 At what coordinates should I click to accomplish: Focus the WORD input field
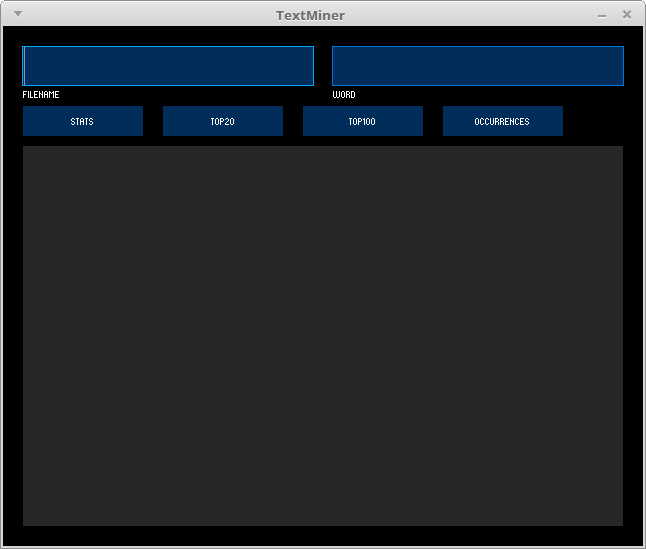coord(478,66)
